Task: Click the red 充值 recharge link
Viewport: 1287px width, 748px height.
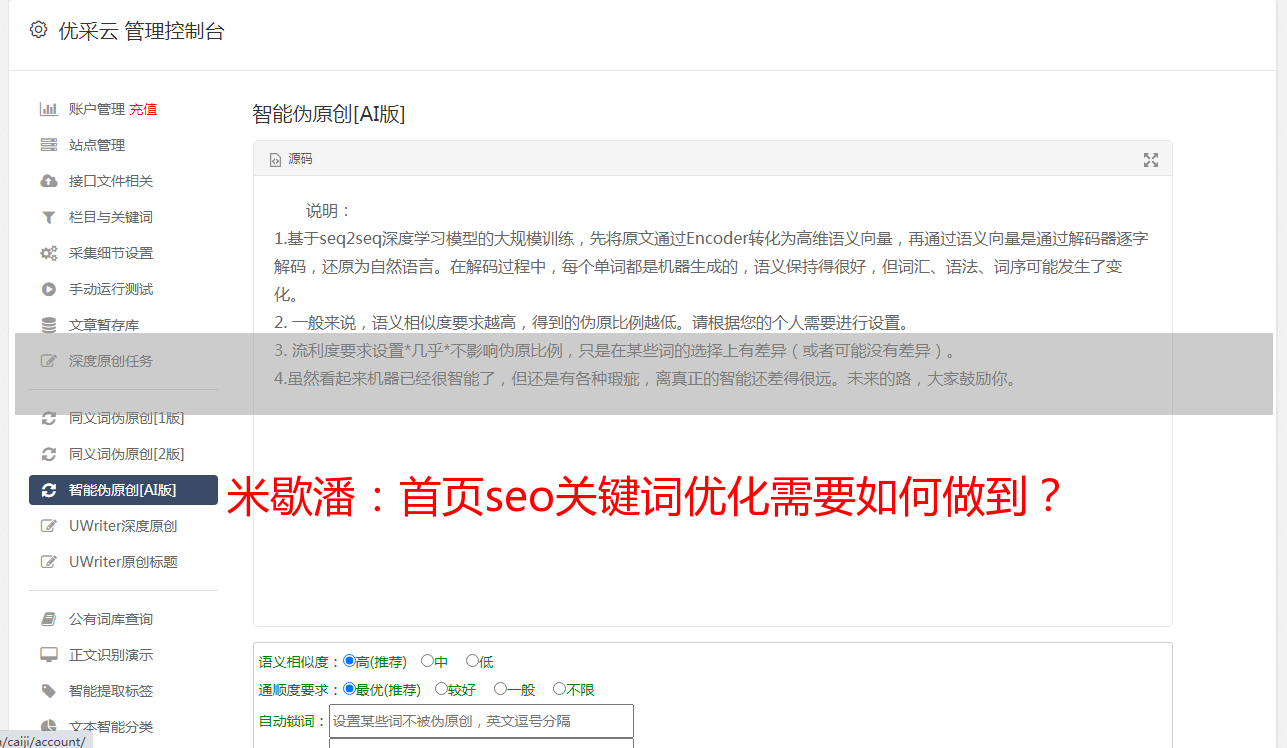Action: click(143, 109)
